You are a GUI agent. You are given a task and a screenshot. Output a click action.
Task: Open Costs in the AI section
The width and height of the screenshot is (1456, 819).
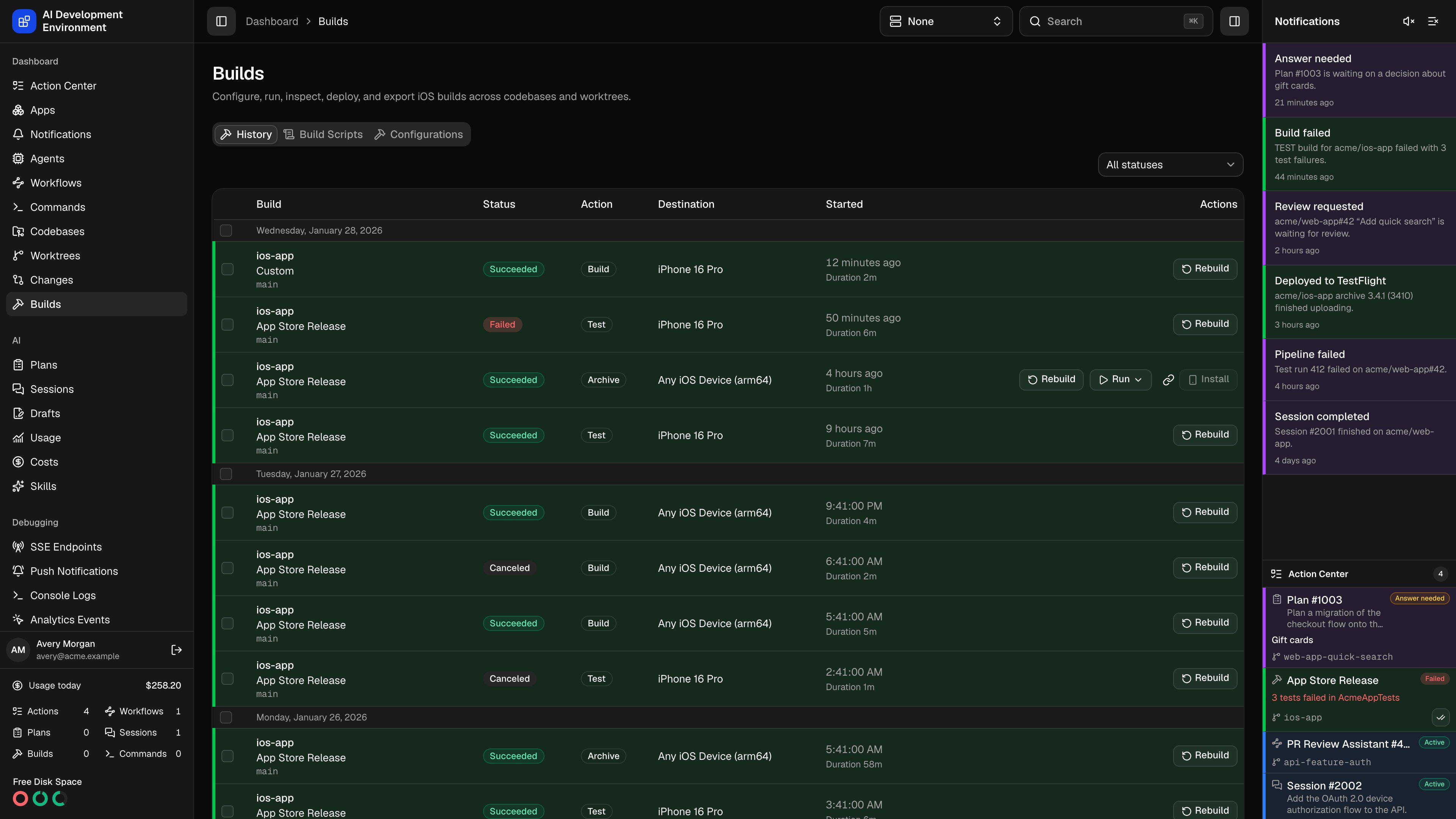click(97, 462)
